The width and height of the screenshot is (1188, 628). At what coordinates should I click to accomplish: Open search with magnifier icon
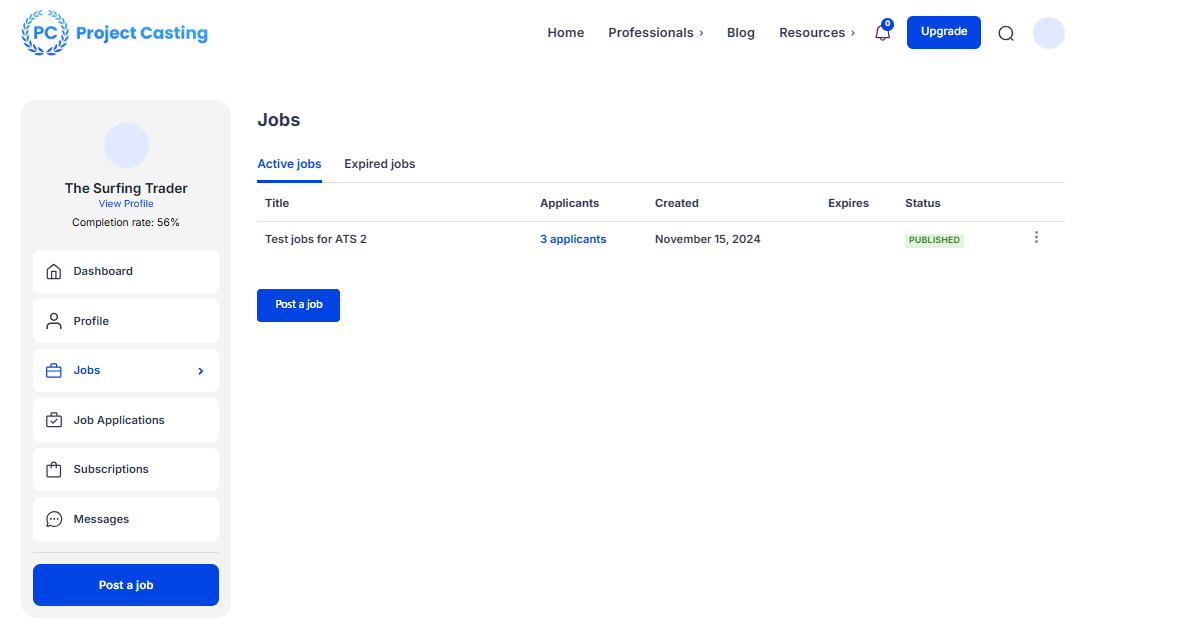pos(1006,33)
